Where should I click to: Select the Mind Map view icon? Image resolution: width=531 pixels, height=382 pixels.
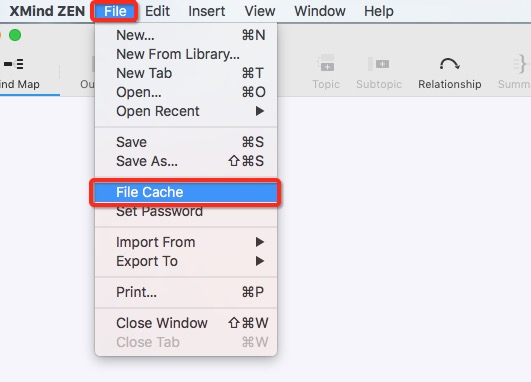click(14, 64)
